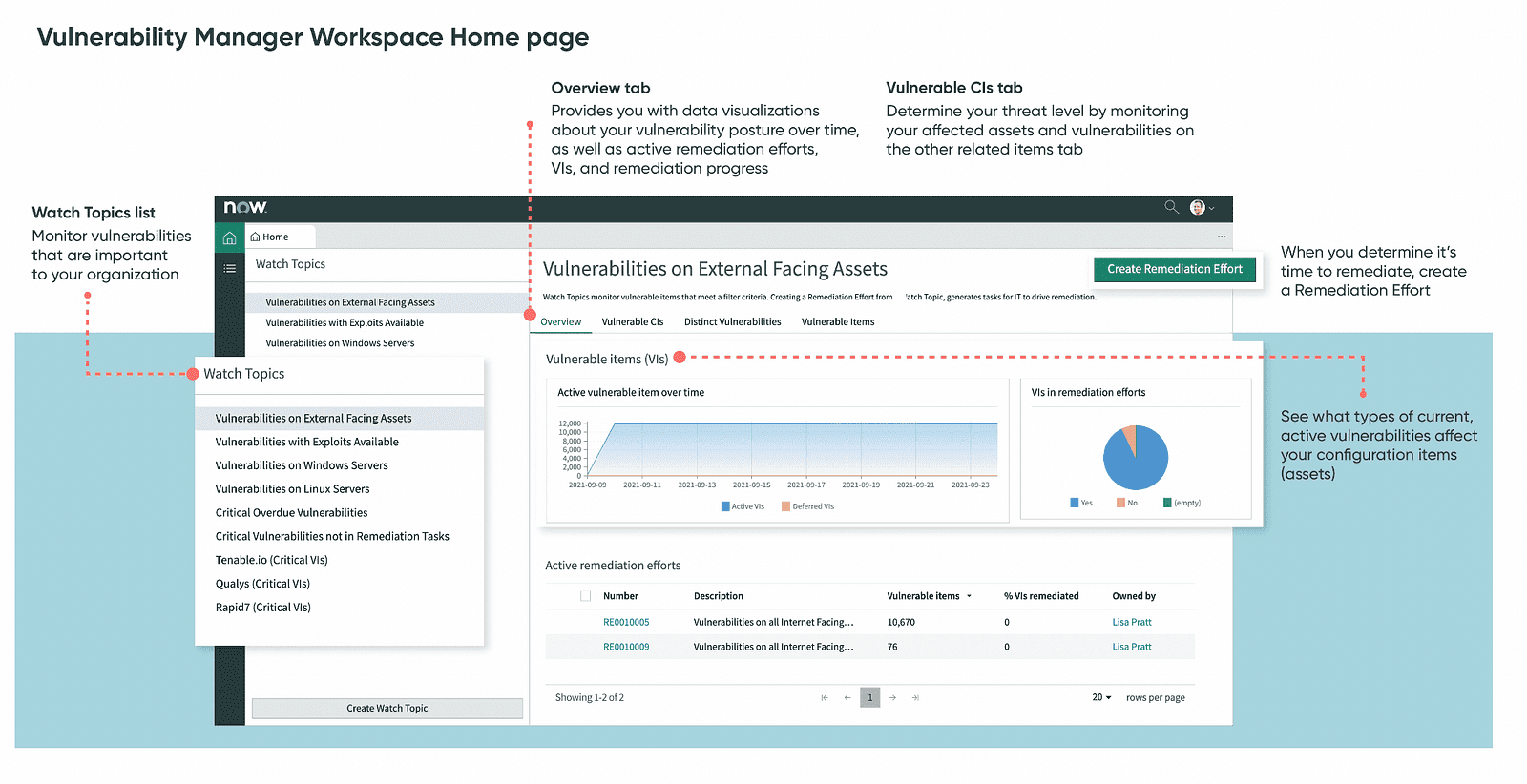
Task: Click the active vulnerable item area chart
Action: click(x=792, y=449)
